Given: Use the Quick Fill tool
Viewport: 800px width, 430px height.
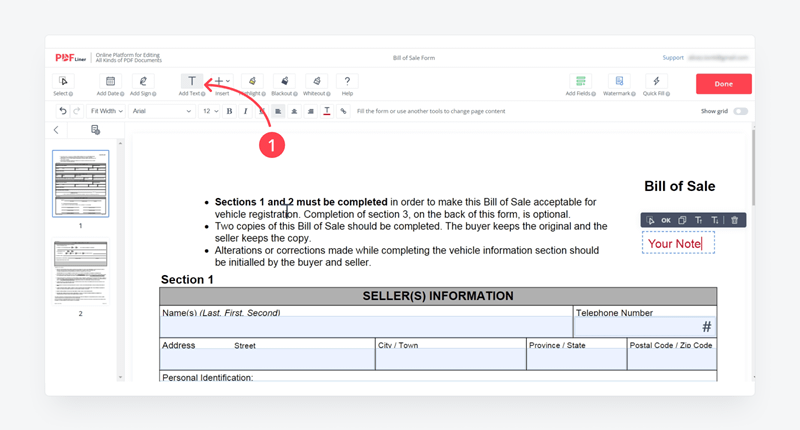Looking at the screenshot, I should [656, 82].
